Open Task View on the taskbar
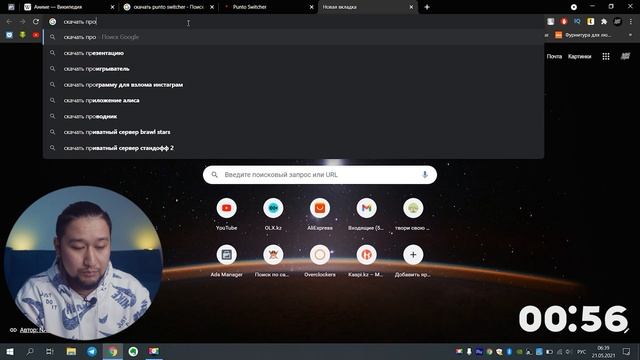The image size is (640, 360). click(x=50, y=351)
